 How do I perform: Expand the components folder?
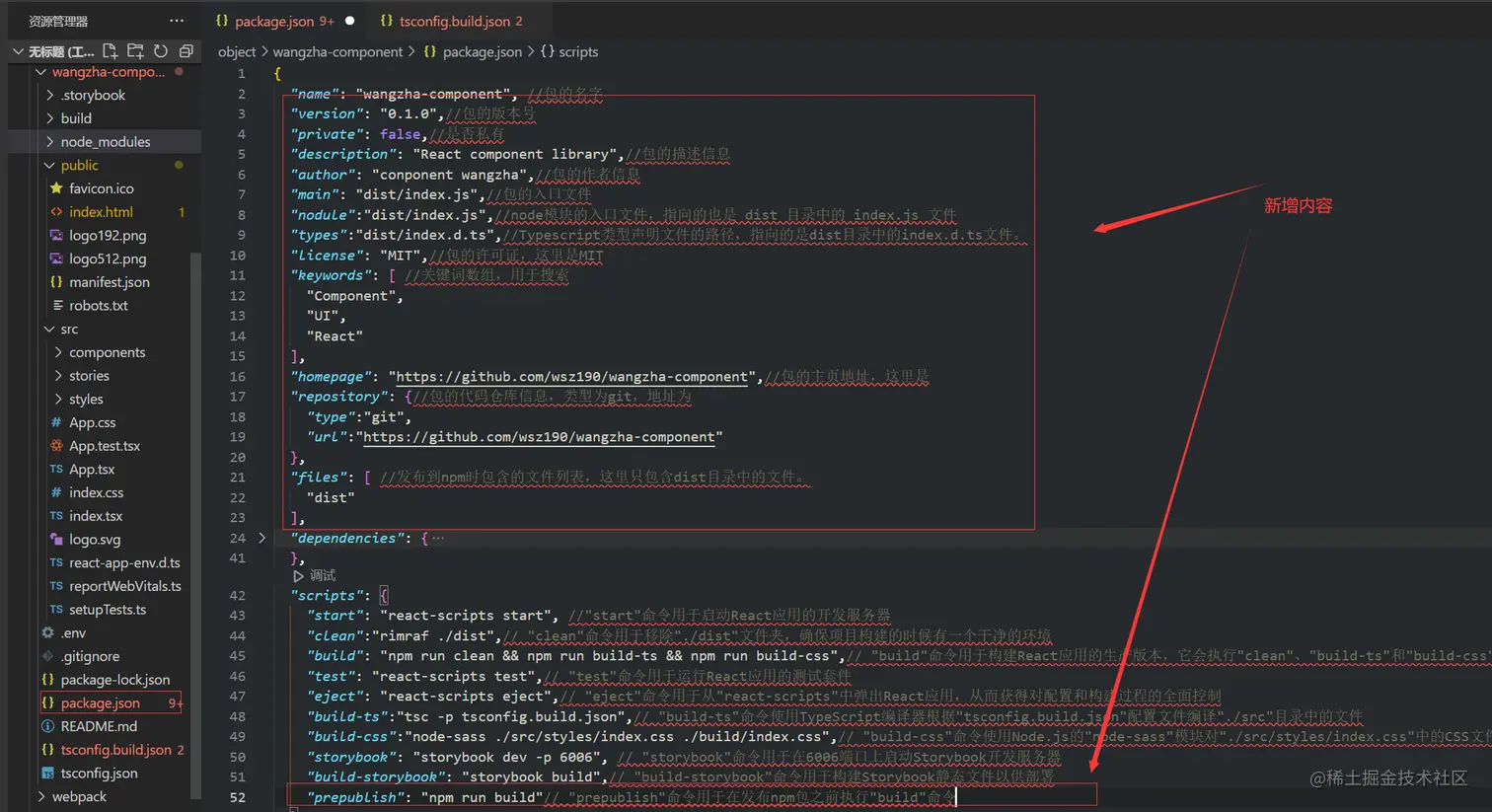(x=58, y=352)
